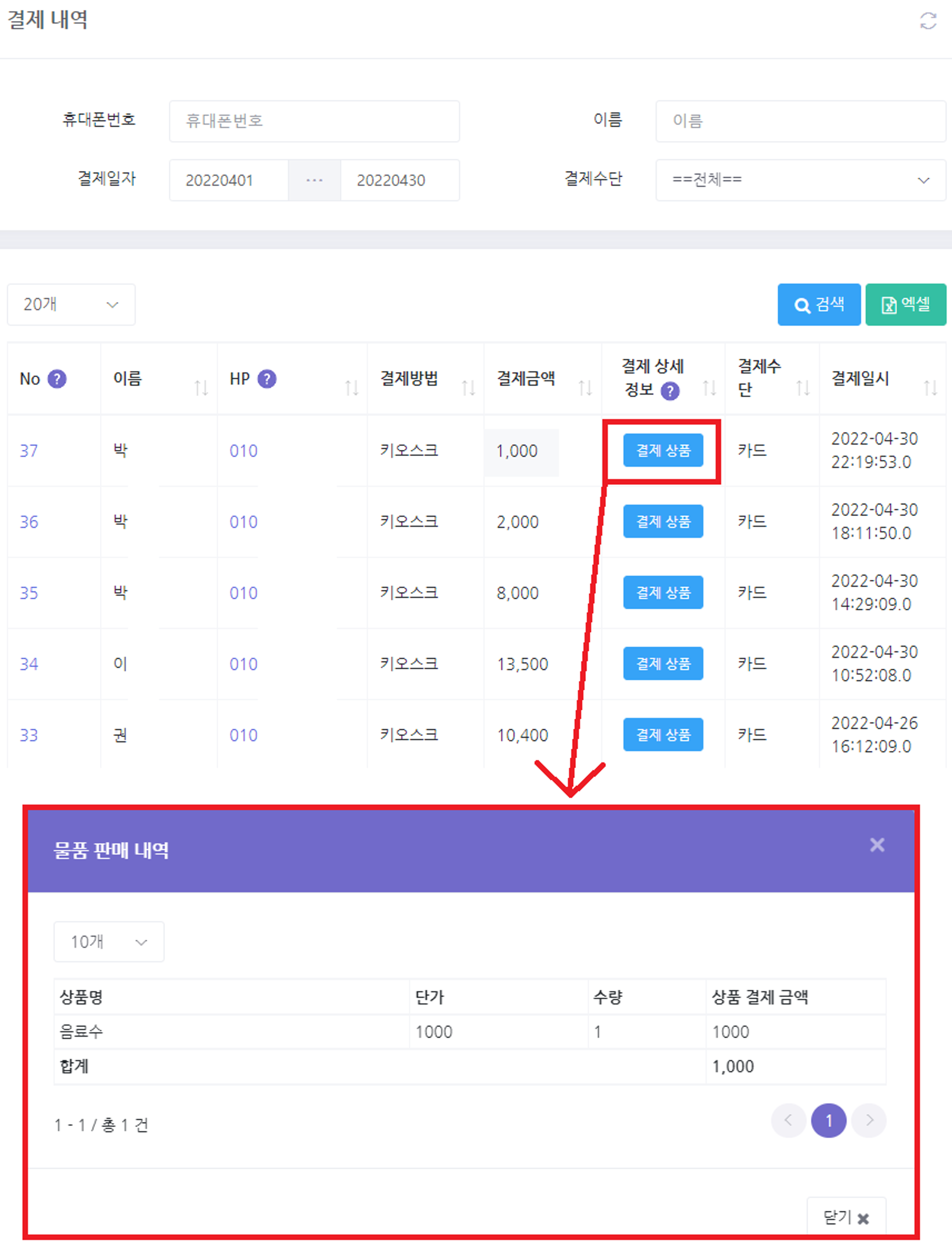Click help icon beside 결제 상세 정보
Screen dimensions: 952x1251
coord(670,391)
